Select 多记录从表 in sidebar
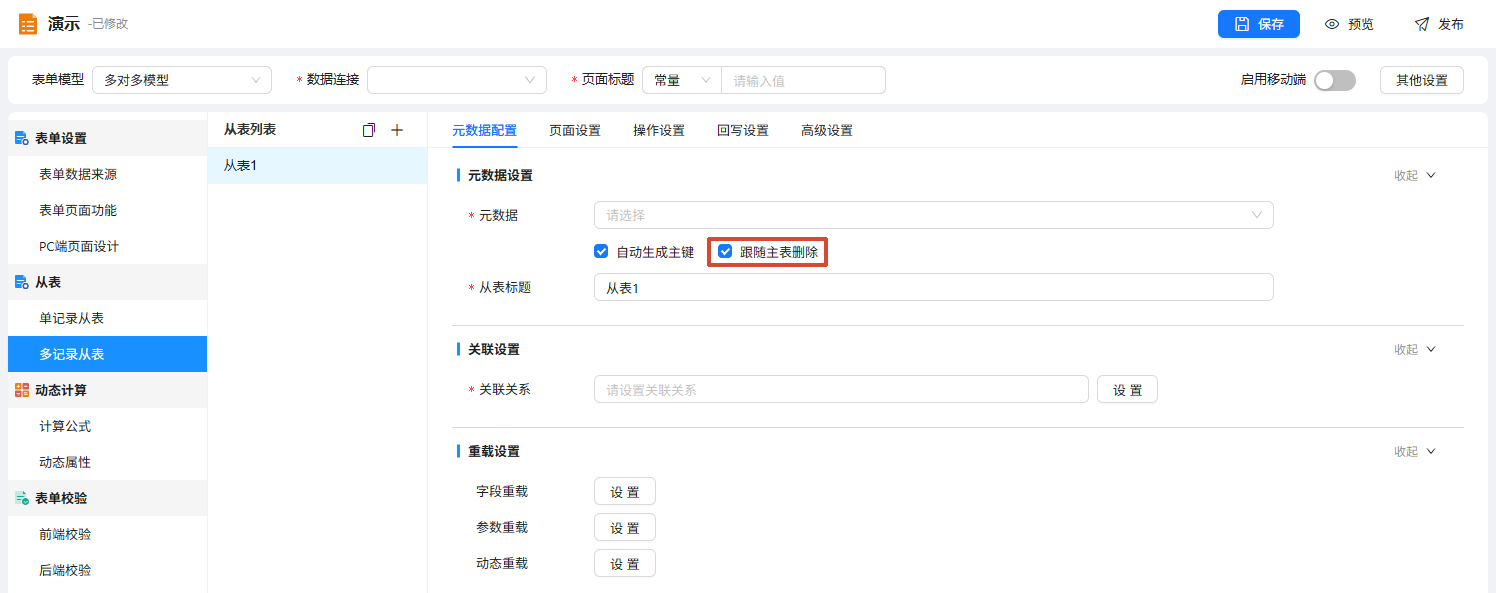Viewport: 1496px width, 593px height. [x=107, y=354]
